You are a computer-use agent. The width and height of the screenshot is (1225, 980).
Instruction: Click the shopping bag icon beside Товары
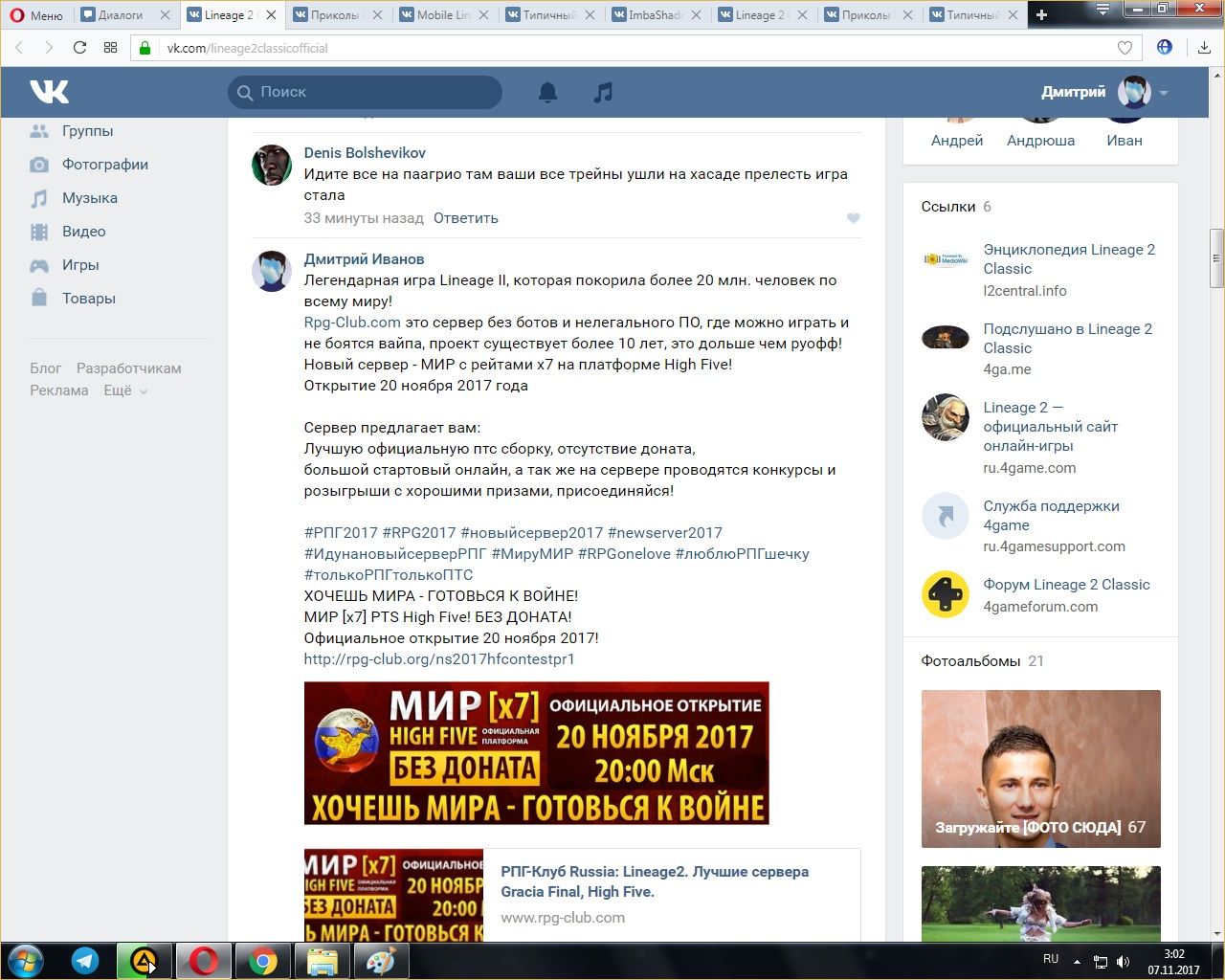tap(39, 298)
